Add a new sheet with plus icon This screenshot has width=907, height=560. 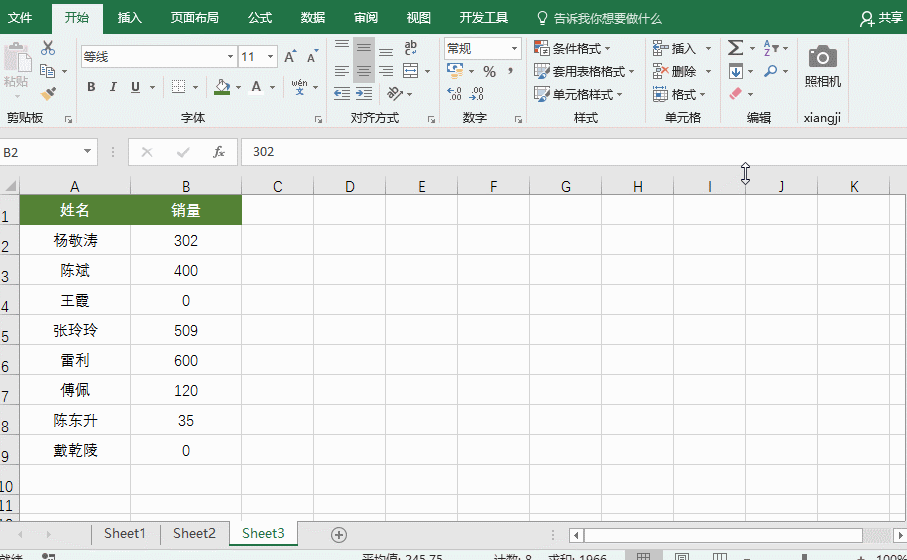339,534
